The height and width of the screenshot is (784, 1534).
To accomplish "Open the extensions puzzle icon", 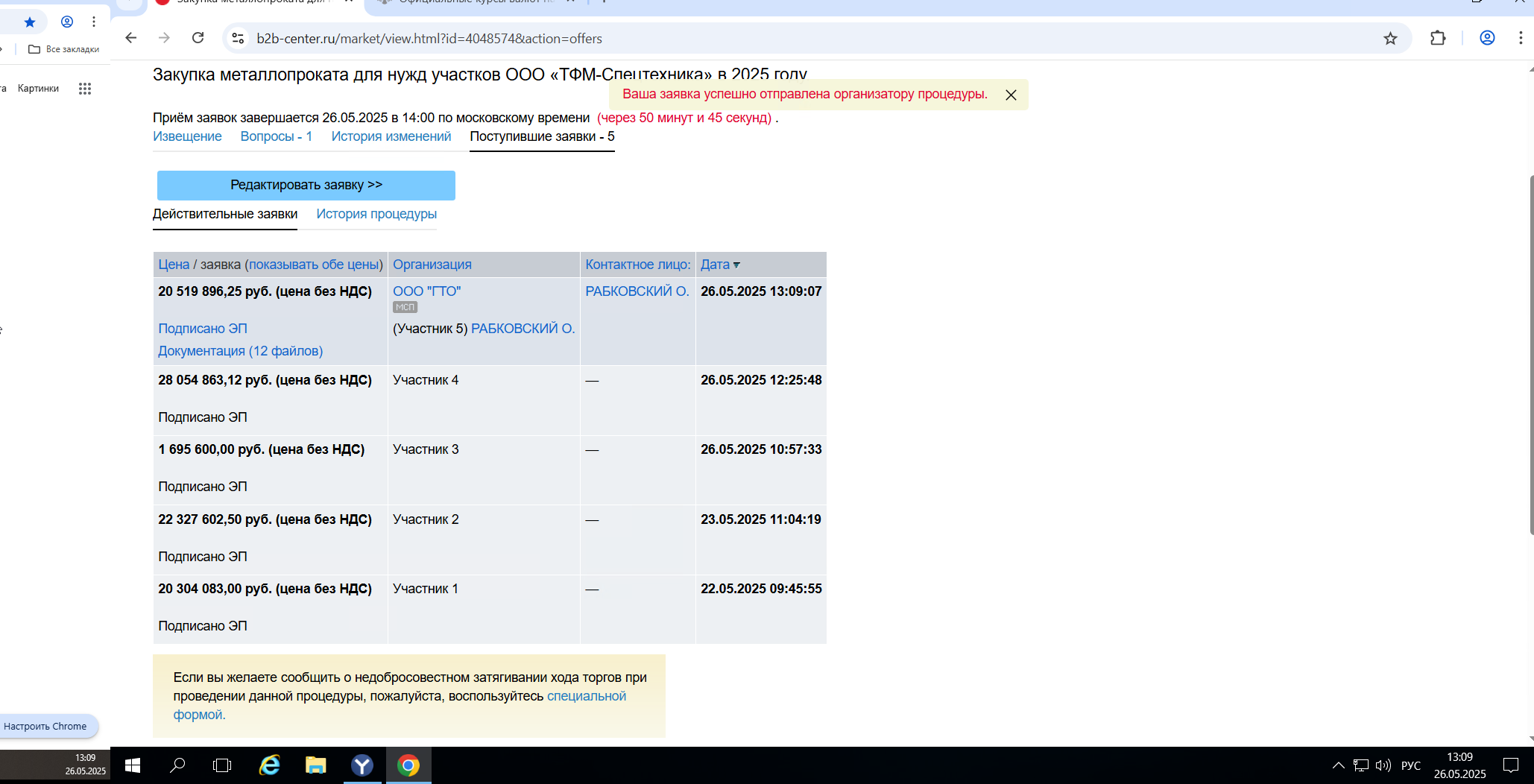I will (1438, 38).
